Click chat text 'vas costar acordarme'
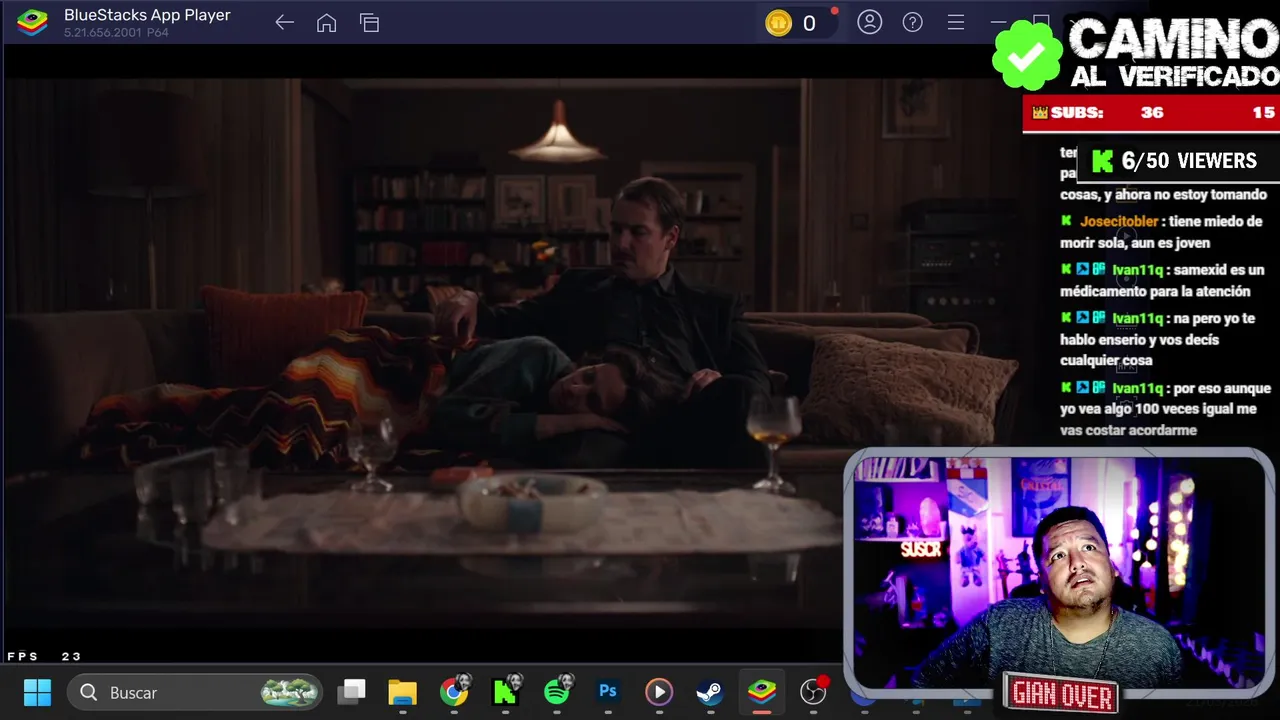The image size is (1280, 720). tap(1128, 430)
